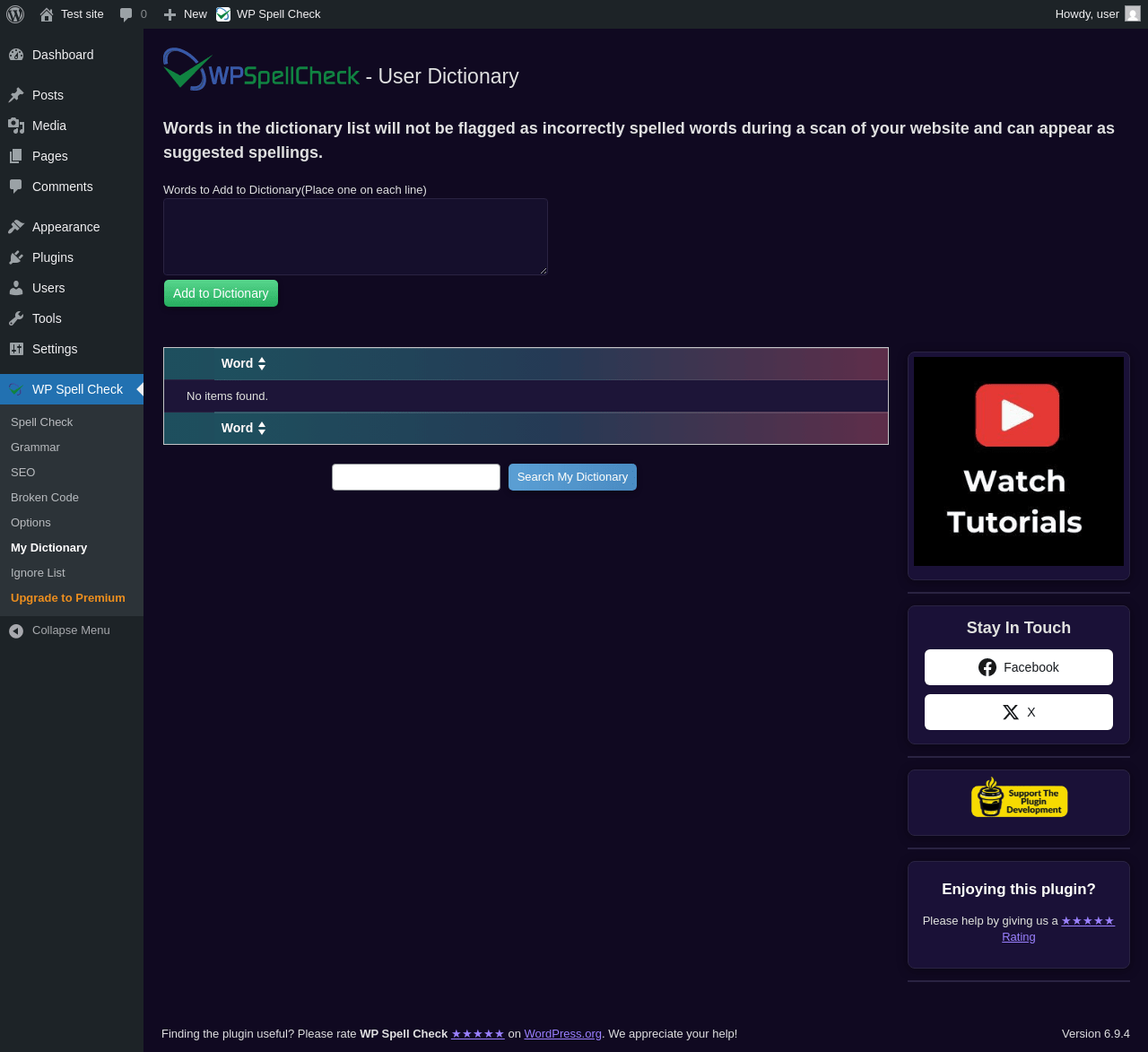Click the Settings sliders icon

tap(16, 349)
